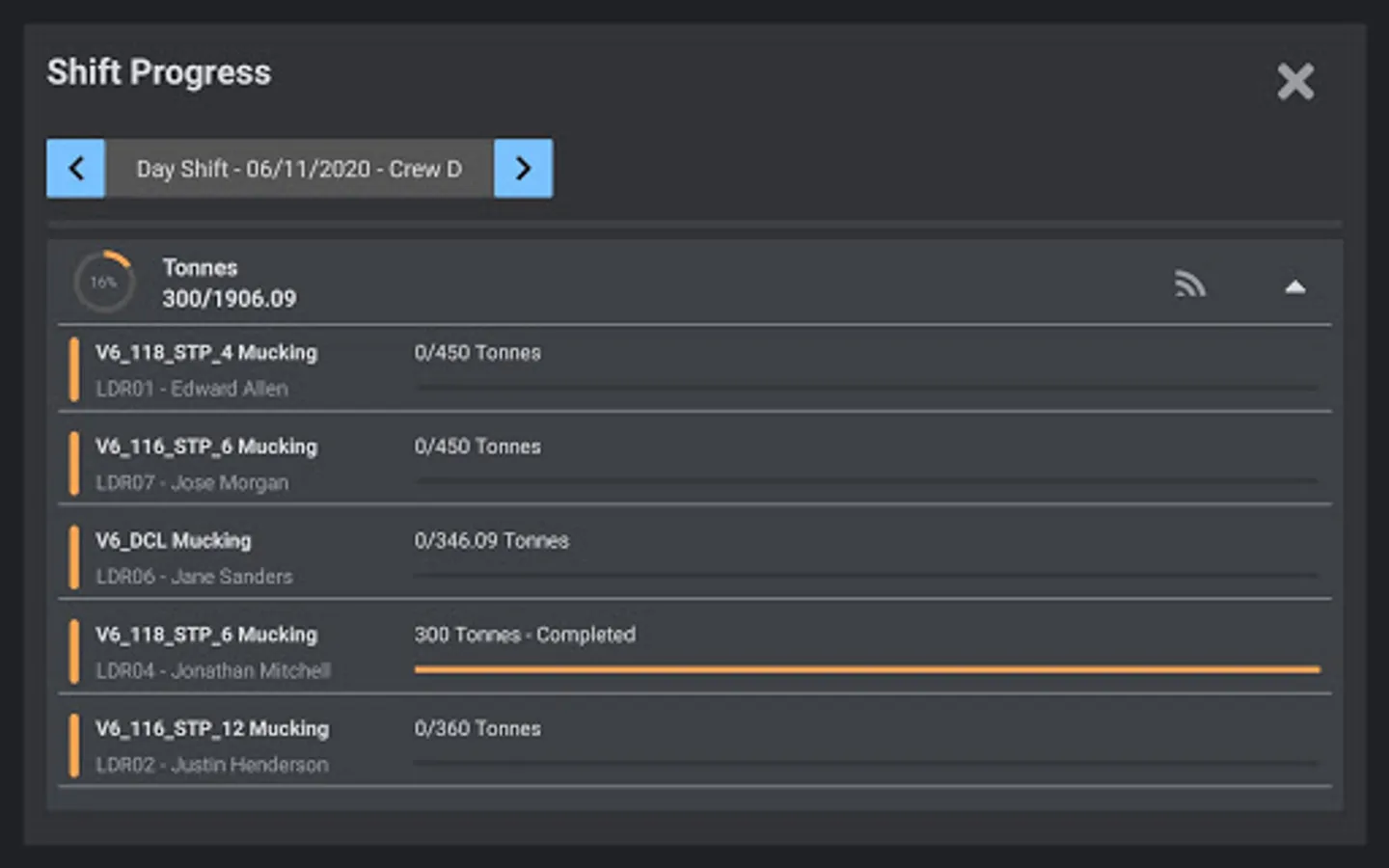Close the Shift Progress dialog

click(1294, 82)
